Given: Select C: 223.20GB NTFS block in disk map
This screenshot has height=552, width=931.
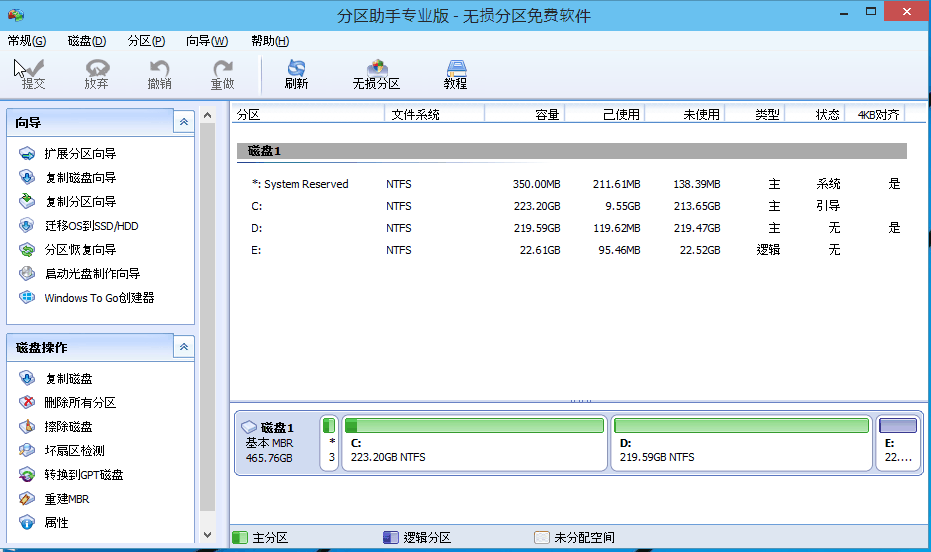Looking at the screenshot, I should (x=474, y=443).
